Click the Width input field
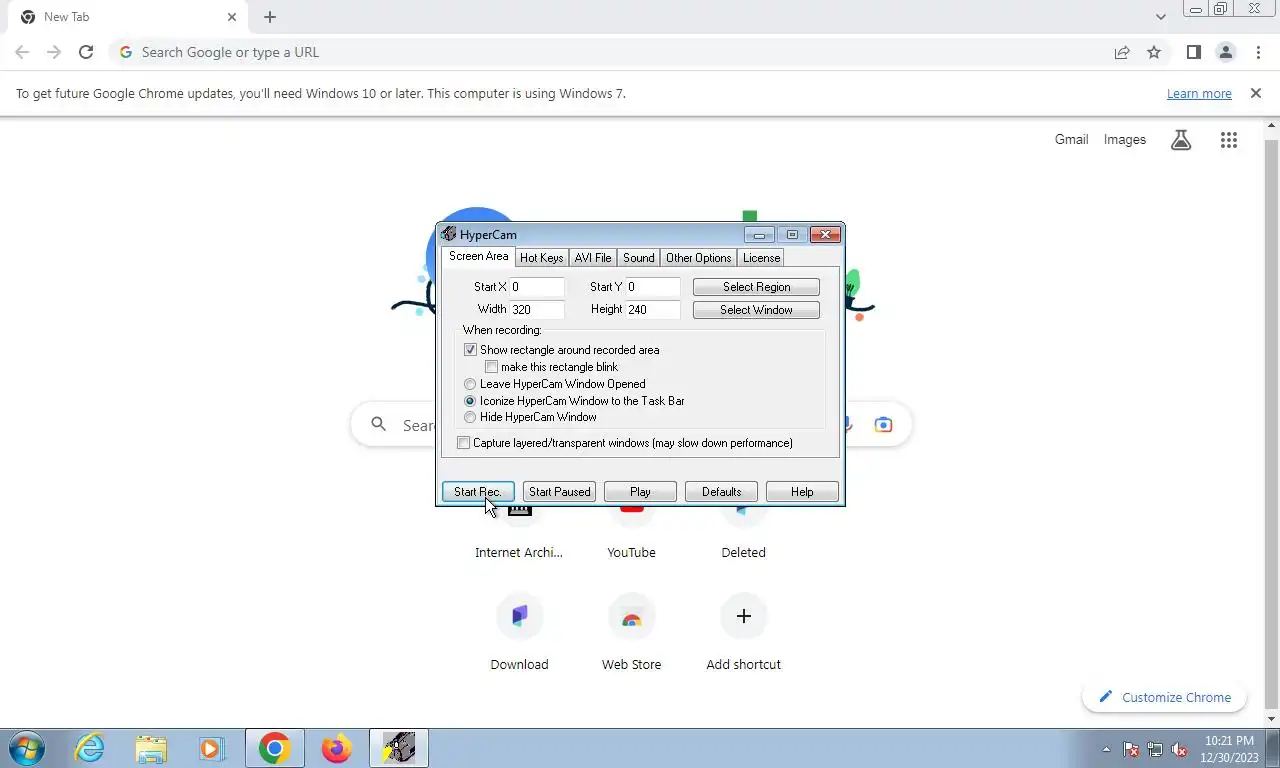The height and width of the screenshot is (768, 1280). coord(537,310)
